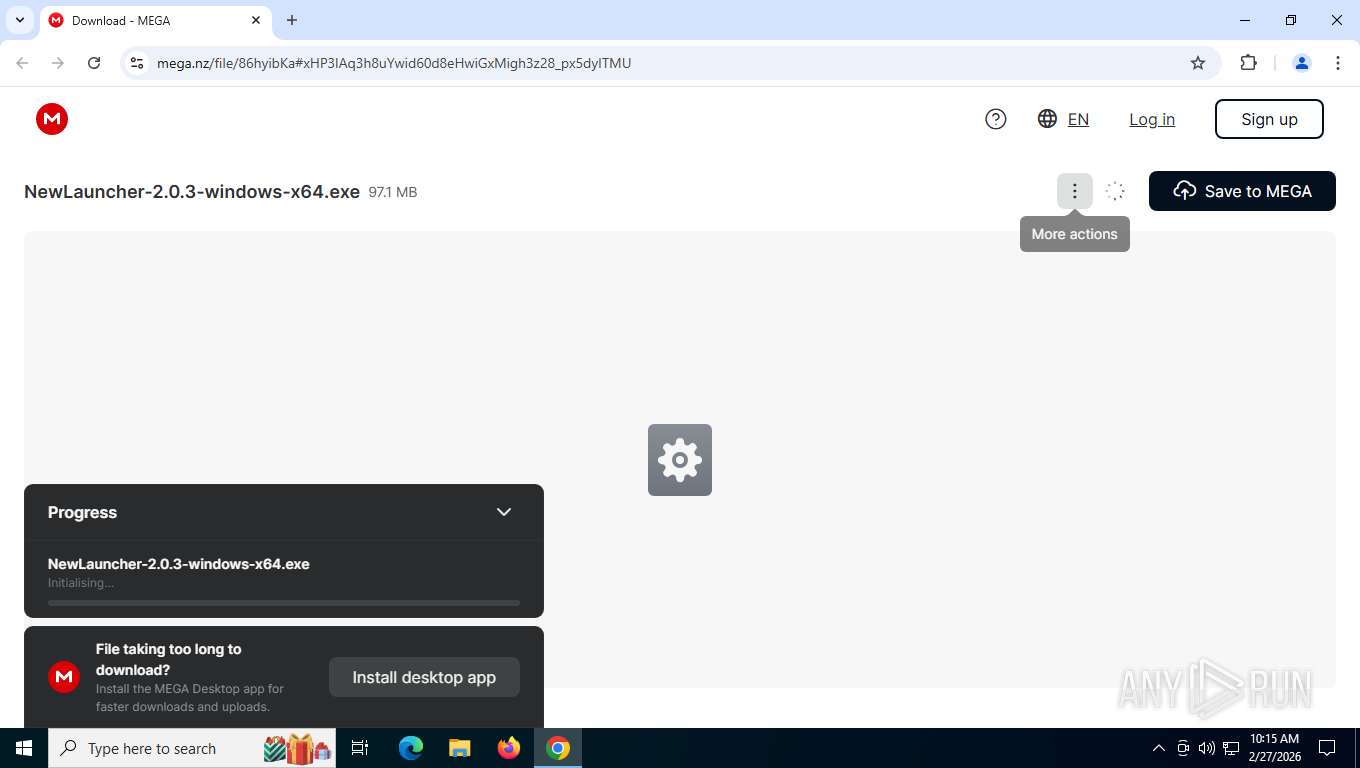View site information icon in address bar
Screen dimensions: 1360x768
(137, 63)
